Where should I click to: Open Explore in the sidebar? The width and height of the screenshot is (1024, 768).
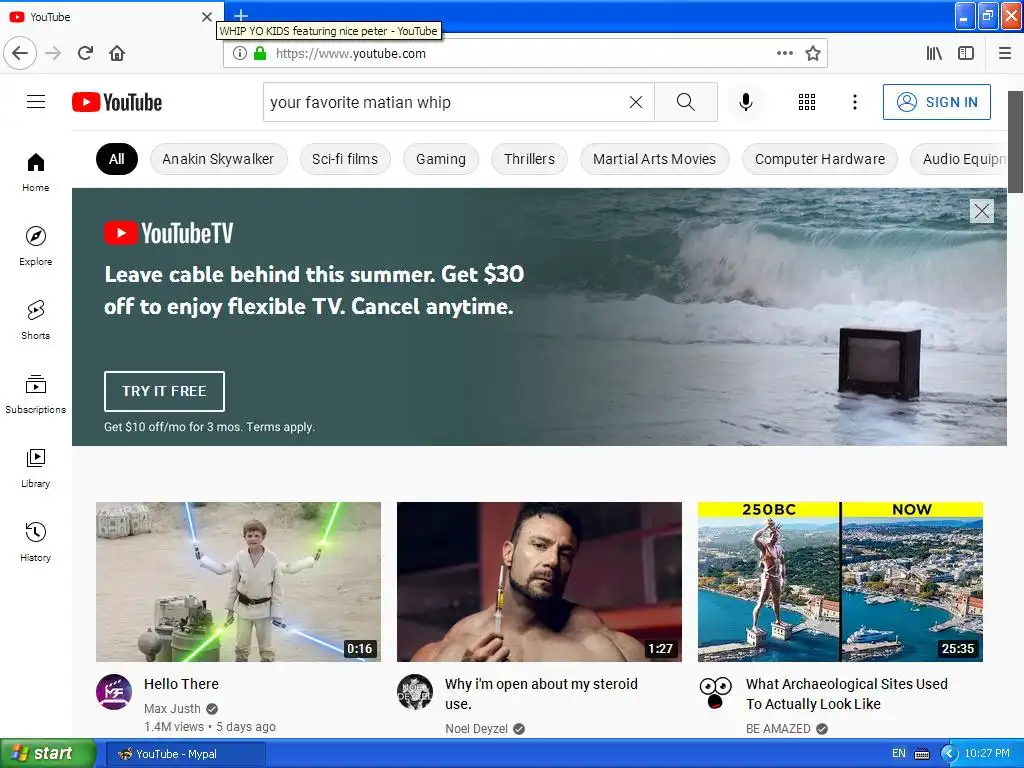point(35,246)
